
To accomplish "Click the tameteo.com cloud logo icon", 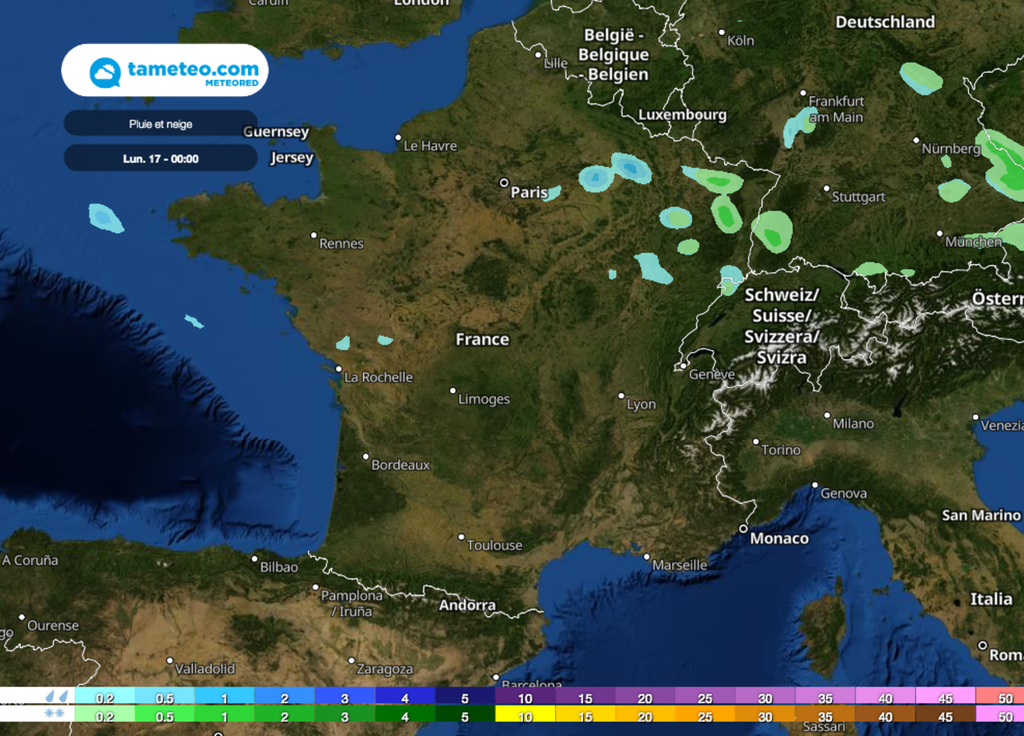I will coord(105,72).
